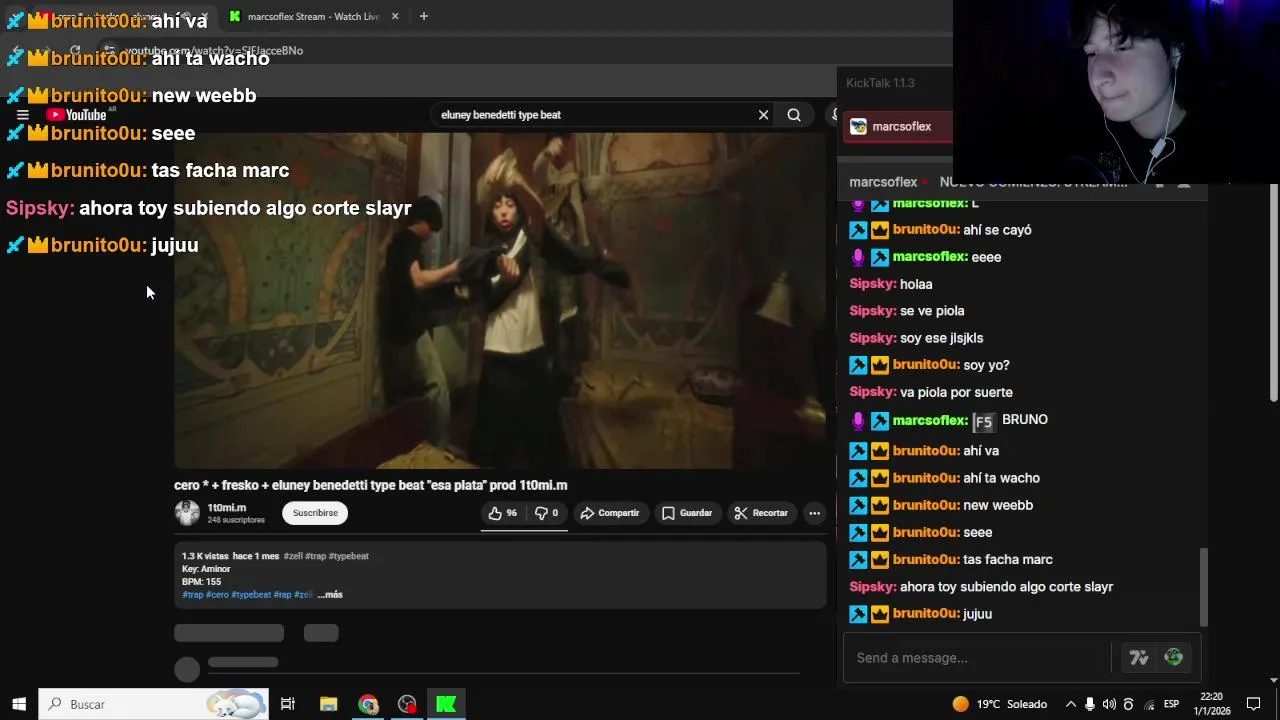This screenshot has width=1280, height=720.
Task: Click the KickTalk 1.1.3 title text
Action: [x=880, y=83]
